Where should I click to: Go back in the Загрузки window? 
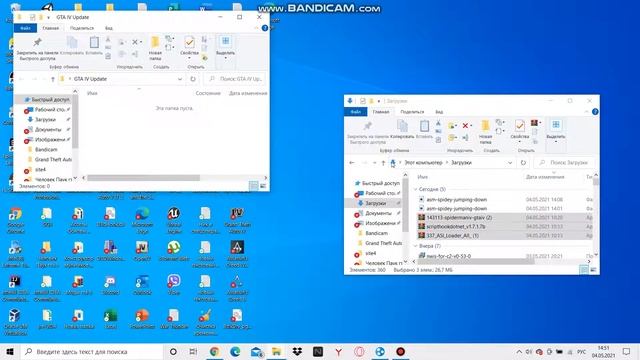[x=352, y=163]
